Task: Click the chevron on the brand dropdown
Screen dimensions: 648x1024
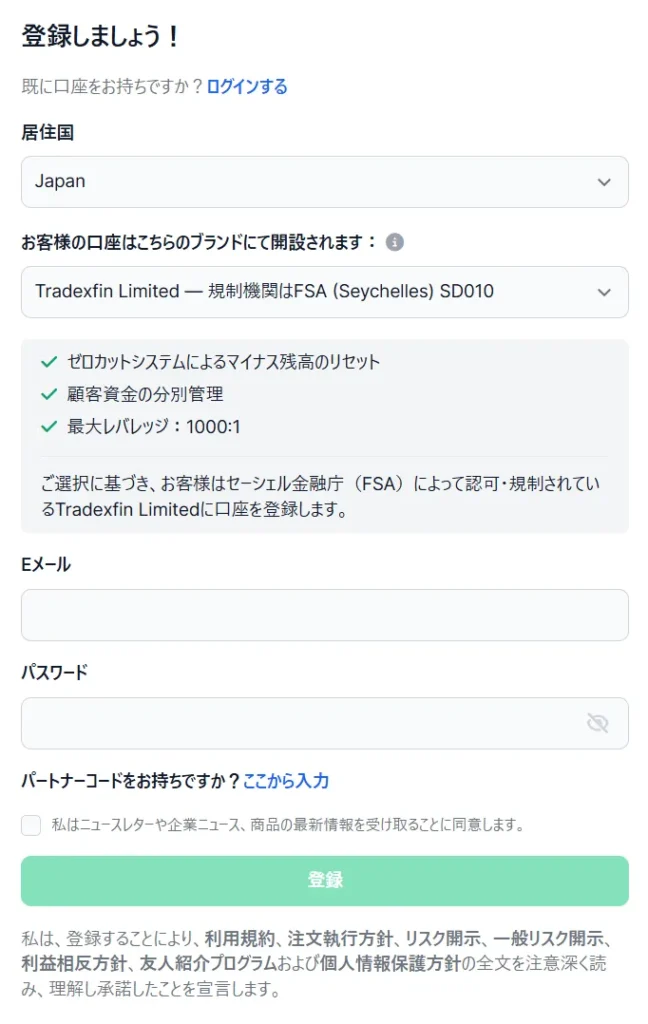Action: tap(604, 292)
